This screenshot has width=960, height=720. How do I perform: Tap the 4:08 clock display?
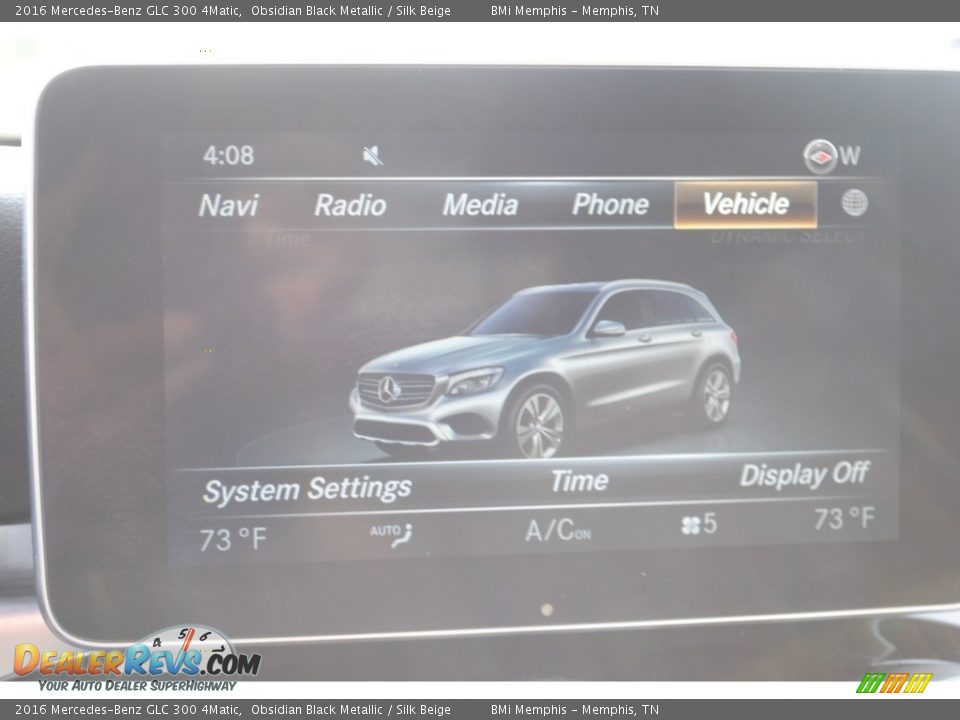(x=228, y=156)
